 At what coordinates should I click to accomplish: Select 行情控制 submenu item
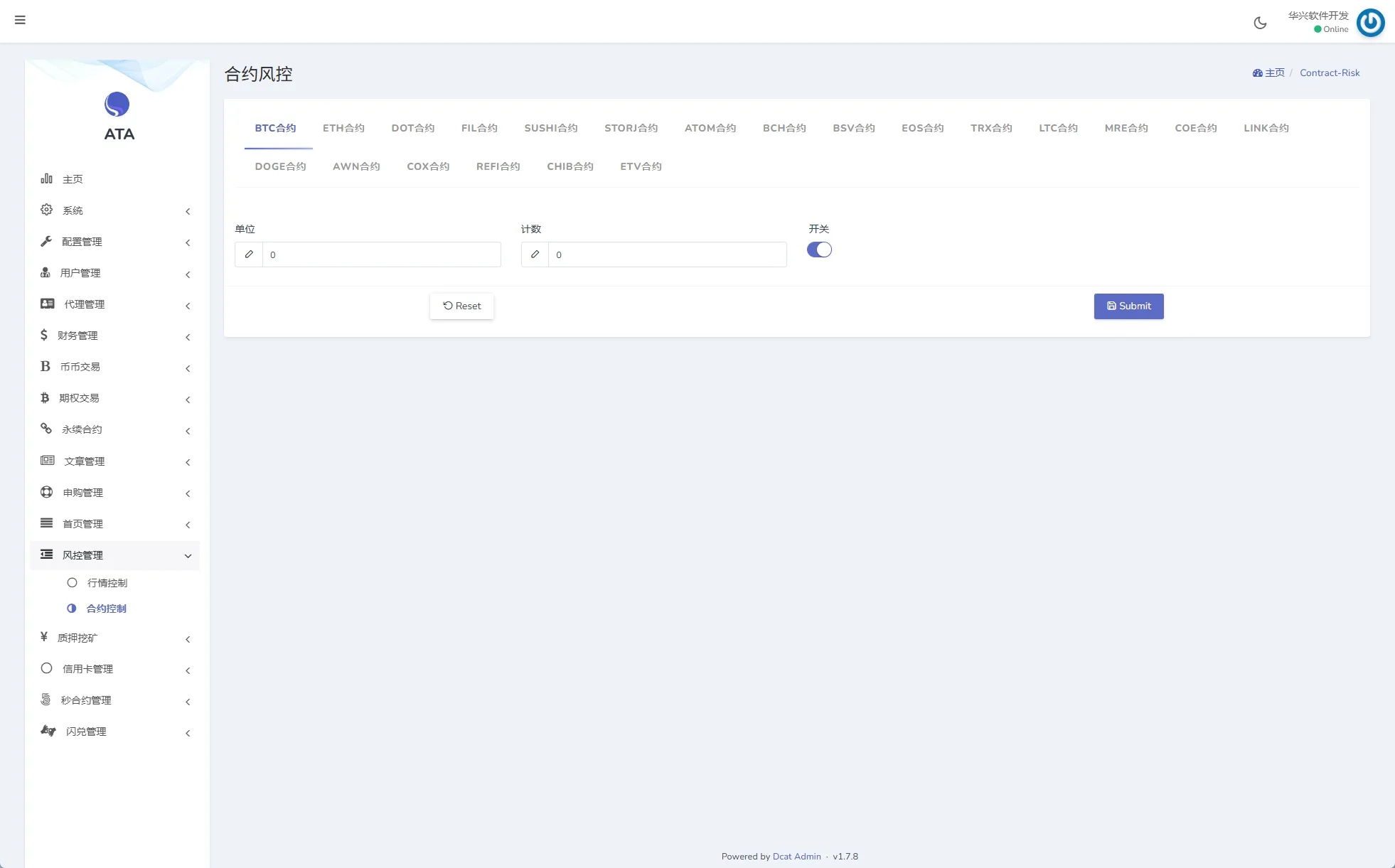107,583
